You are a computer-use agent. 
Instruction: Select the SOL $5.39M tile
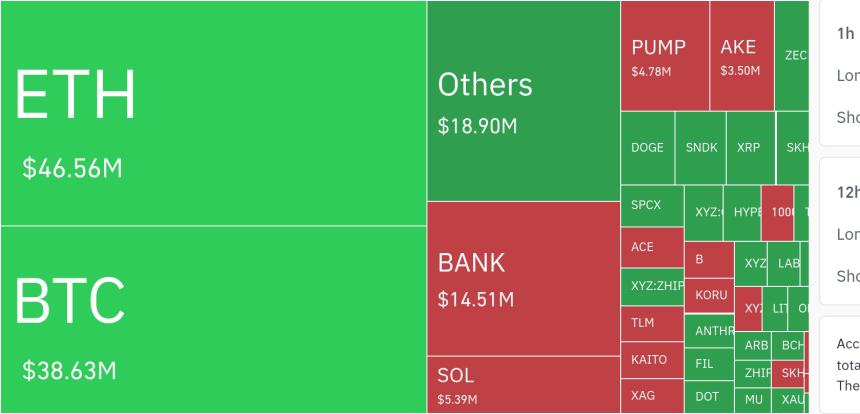[x=524, y=384]
